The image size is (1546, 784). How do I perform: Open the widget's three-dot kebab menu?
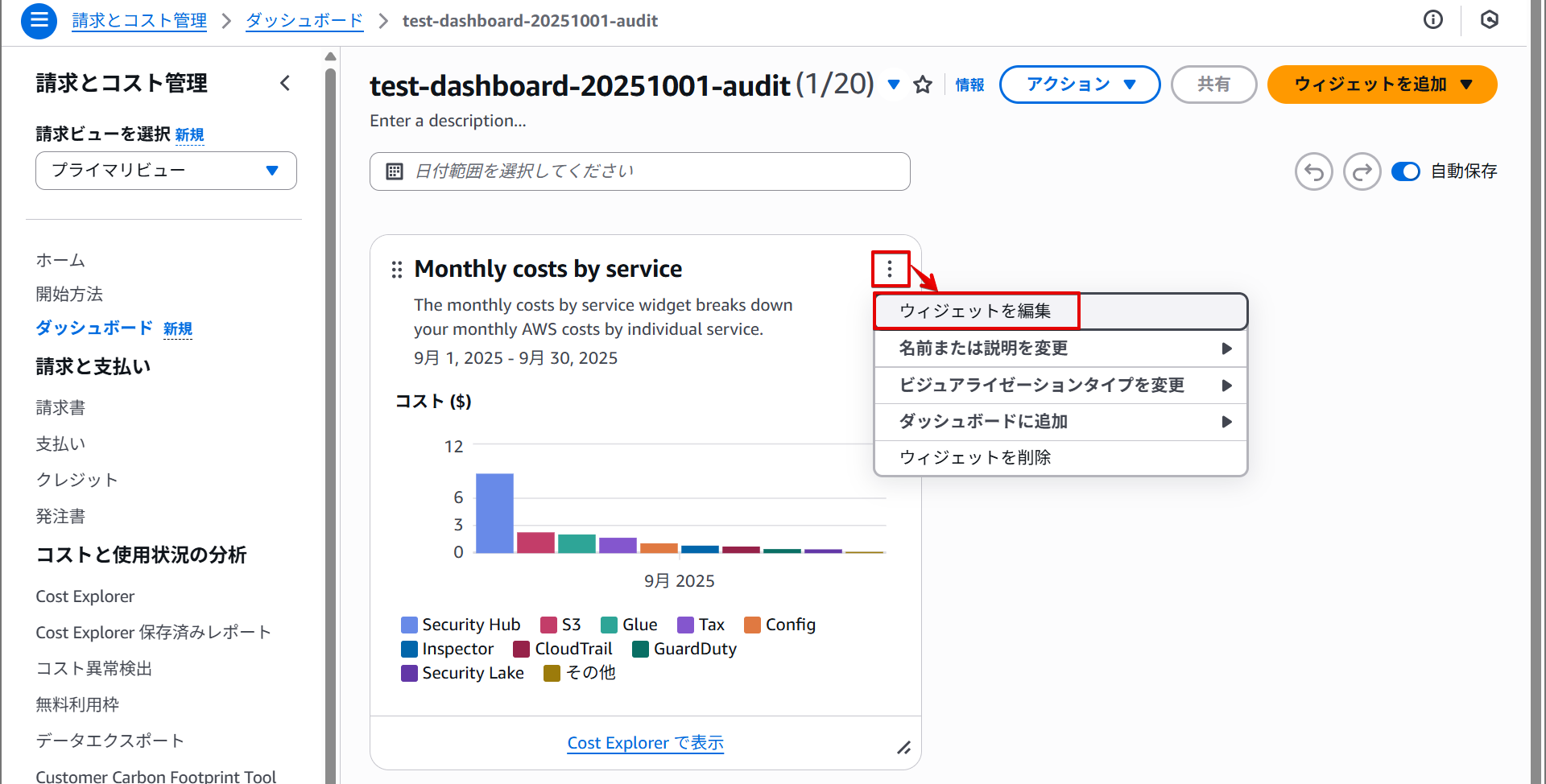(891, 269)
